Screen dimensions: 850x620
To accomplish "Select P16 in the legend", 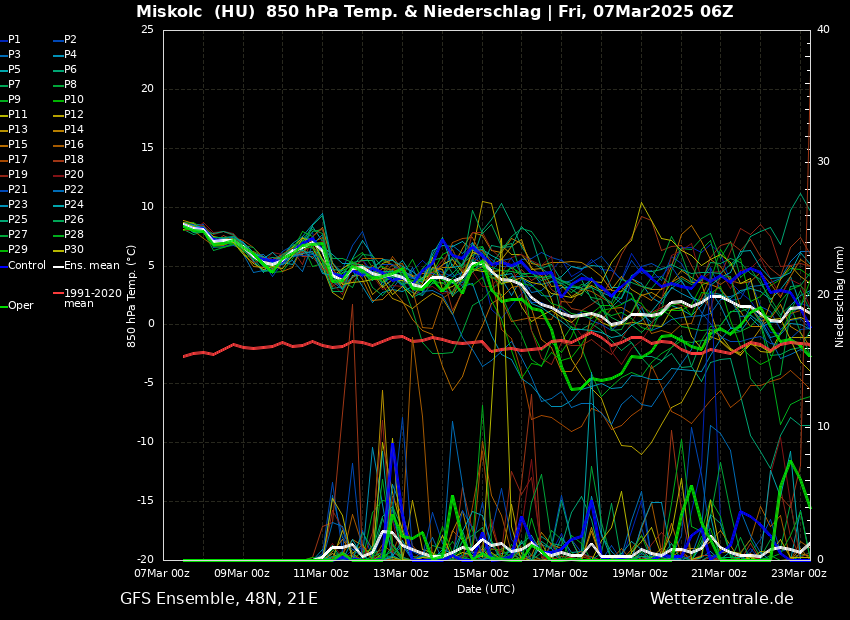I will click(73, 145).
